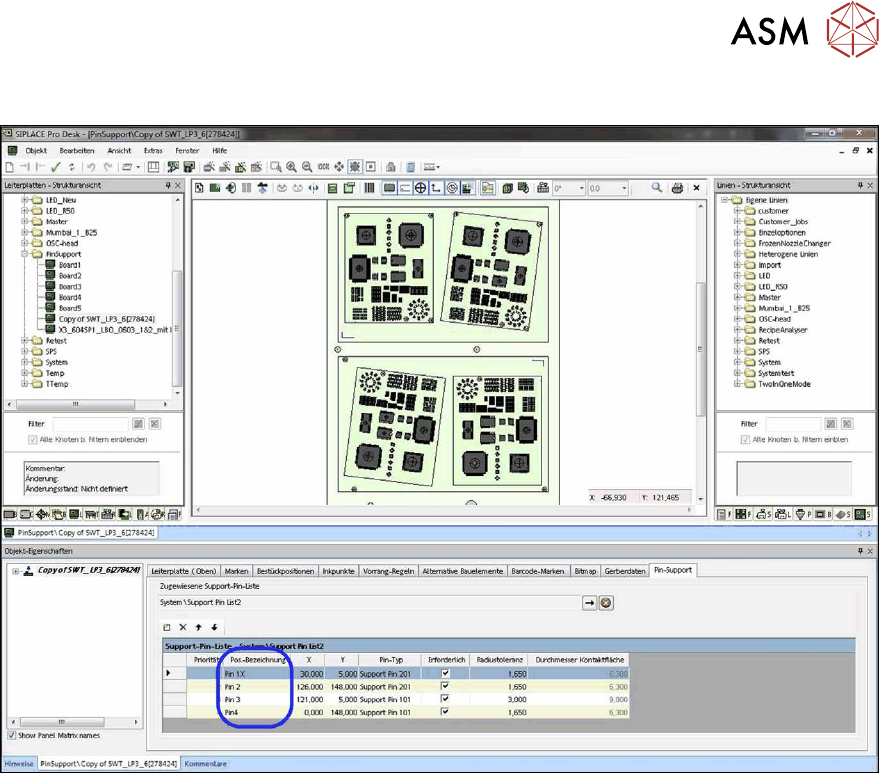Image resolution: width=879 pixels, height=773 pixels.
Task: Toggle Erforderlich checkbox for Pin 3
Action: (445, 699)
